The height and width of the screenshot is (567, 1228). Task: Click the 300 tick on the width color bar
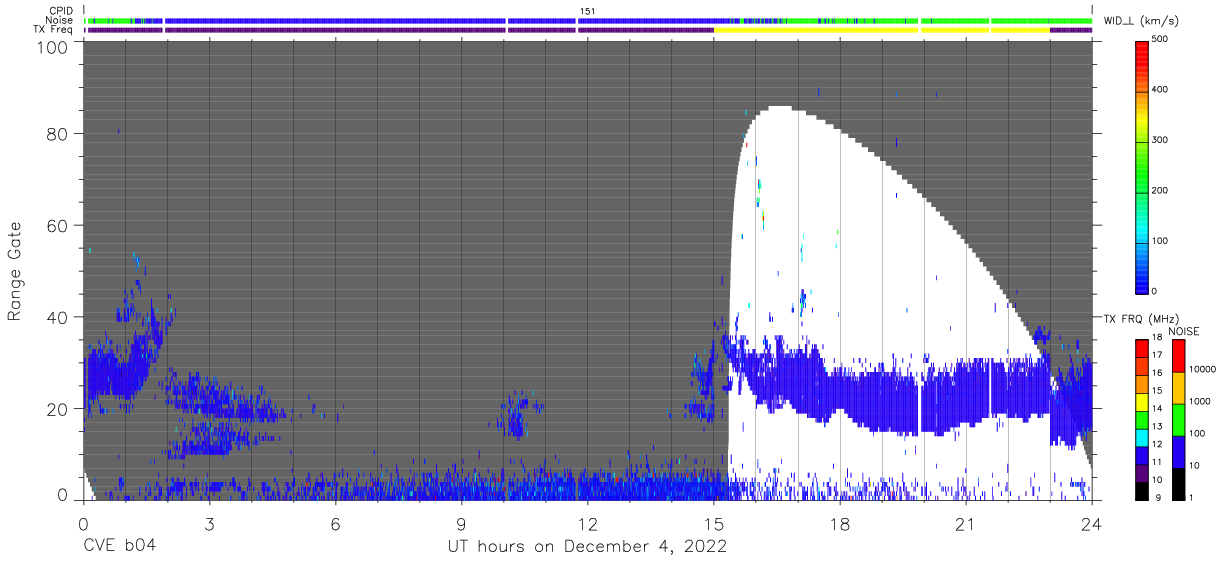(x=1162, y=140)
